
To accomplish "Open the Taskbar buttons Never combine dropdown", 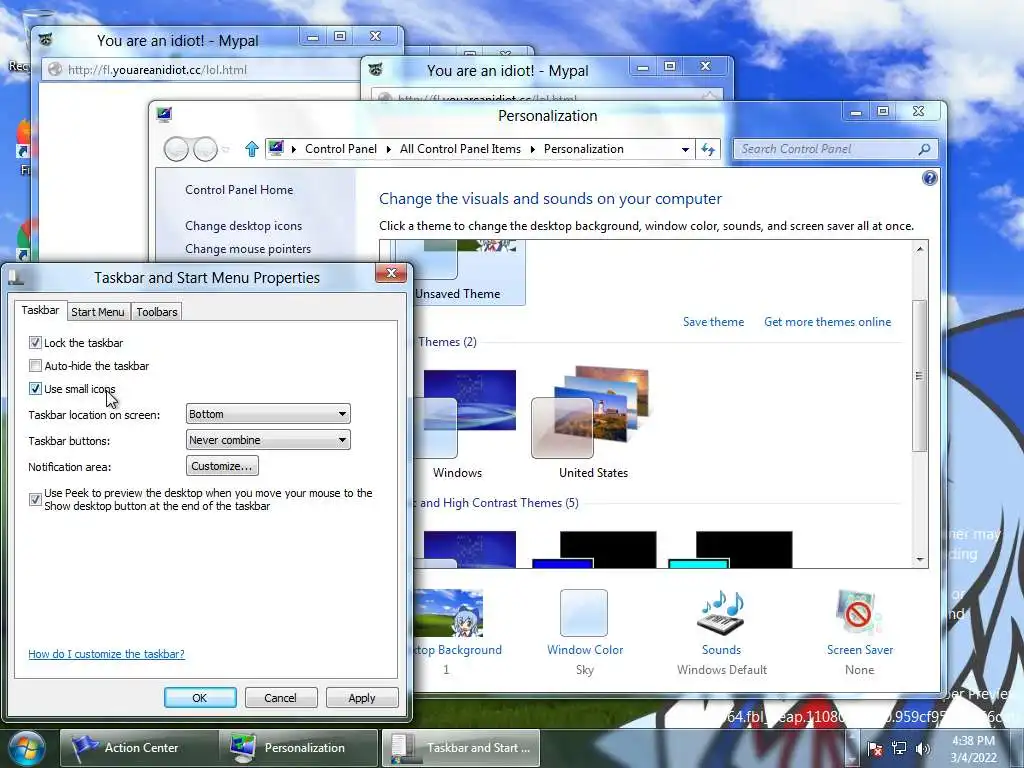I will 268,440.
